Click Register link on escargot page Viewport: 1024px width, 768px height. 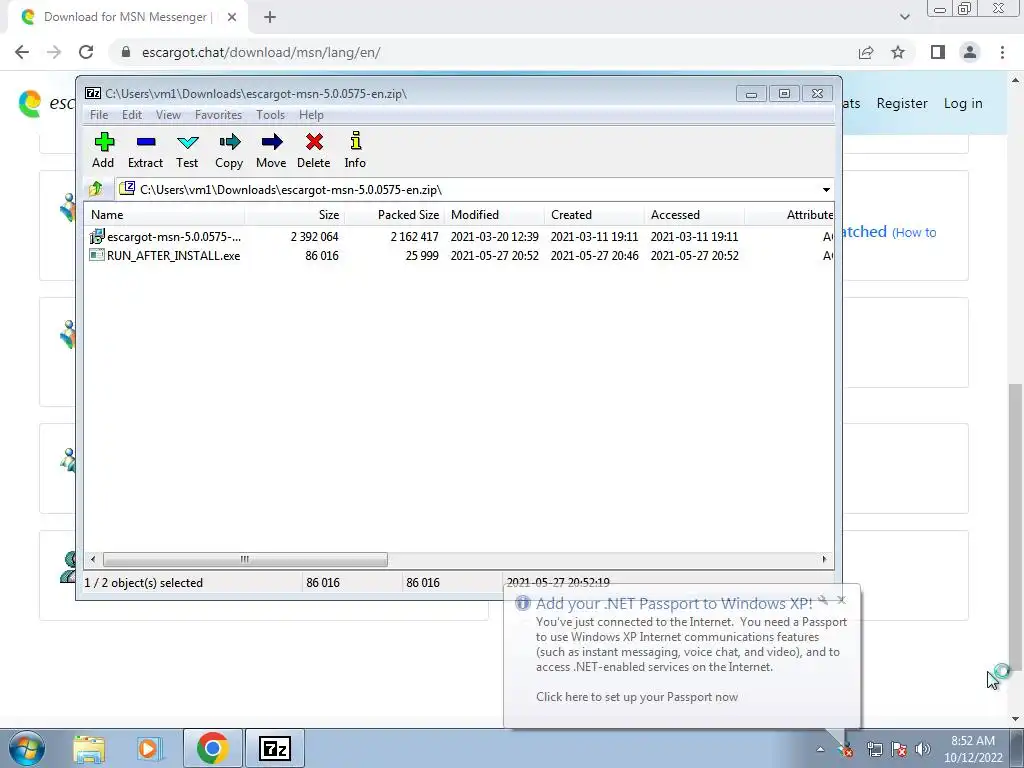[x=902, y=103]
